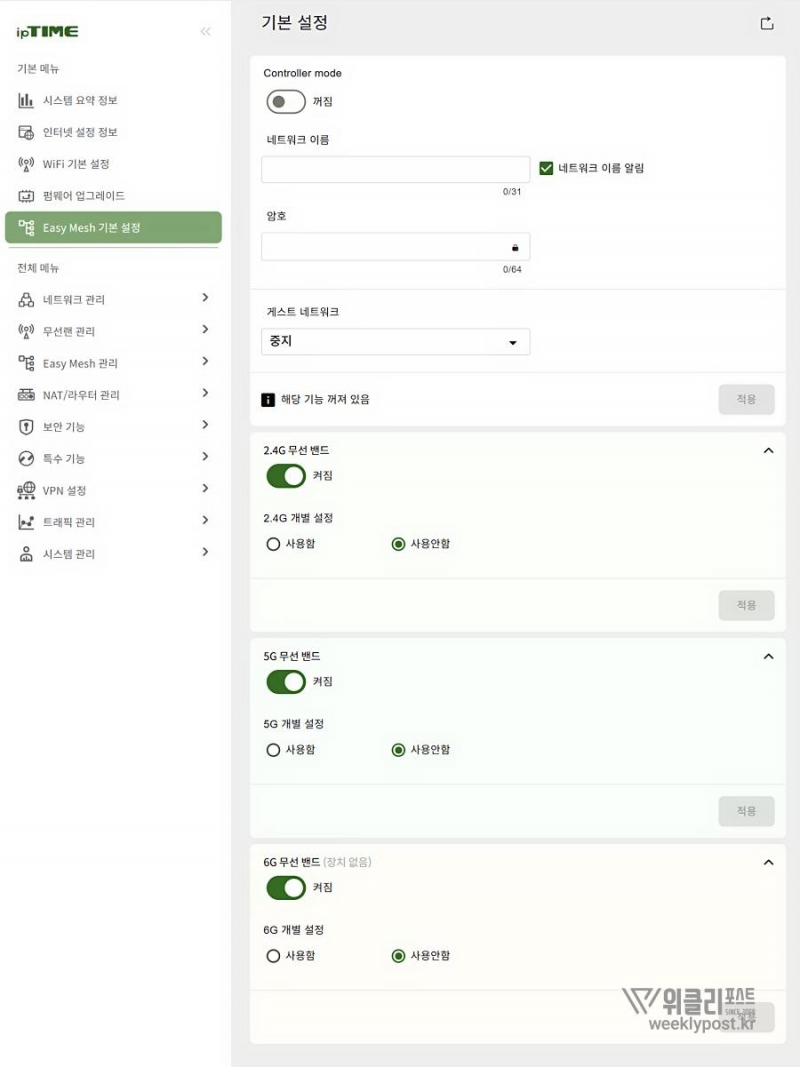Viewport: 800px width, 1067px height.
Task: Click 적용 button below 게스트 네트워크
Action: tap(746, 399)
